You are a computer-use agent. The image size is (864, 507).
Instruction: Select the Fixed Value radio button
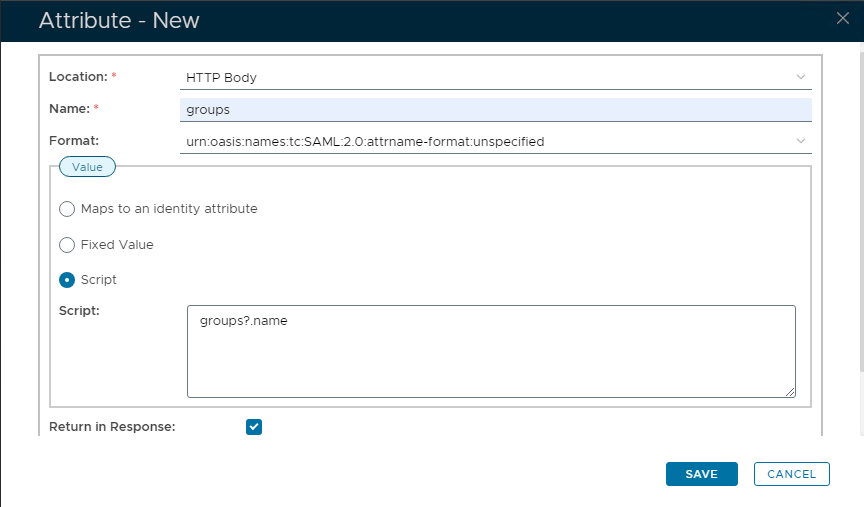tap(67, 245)
